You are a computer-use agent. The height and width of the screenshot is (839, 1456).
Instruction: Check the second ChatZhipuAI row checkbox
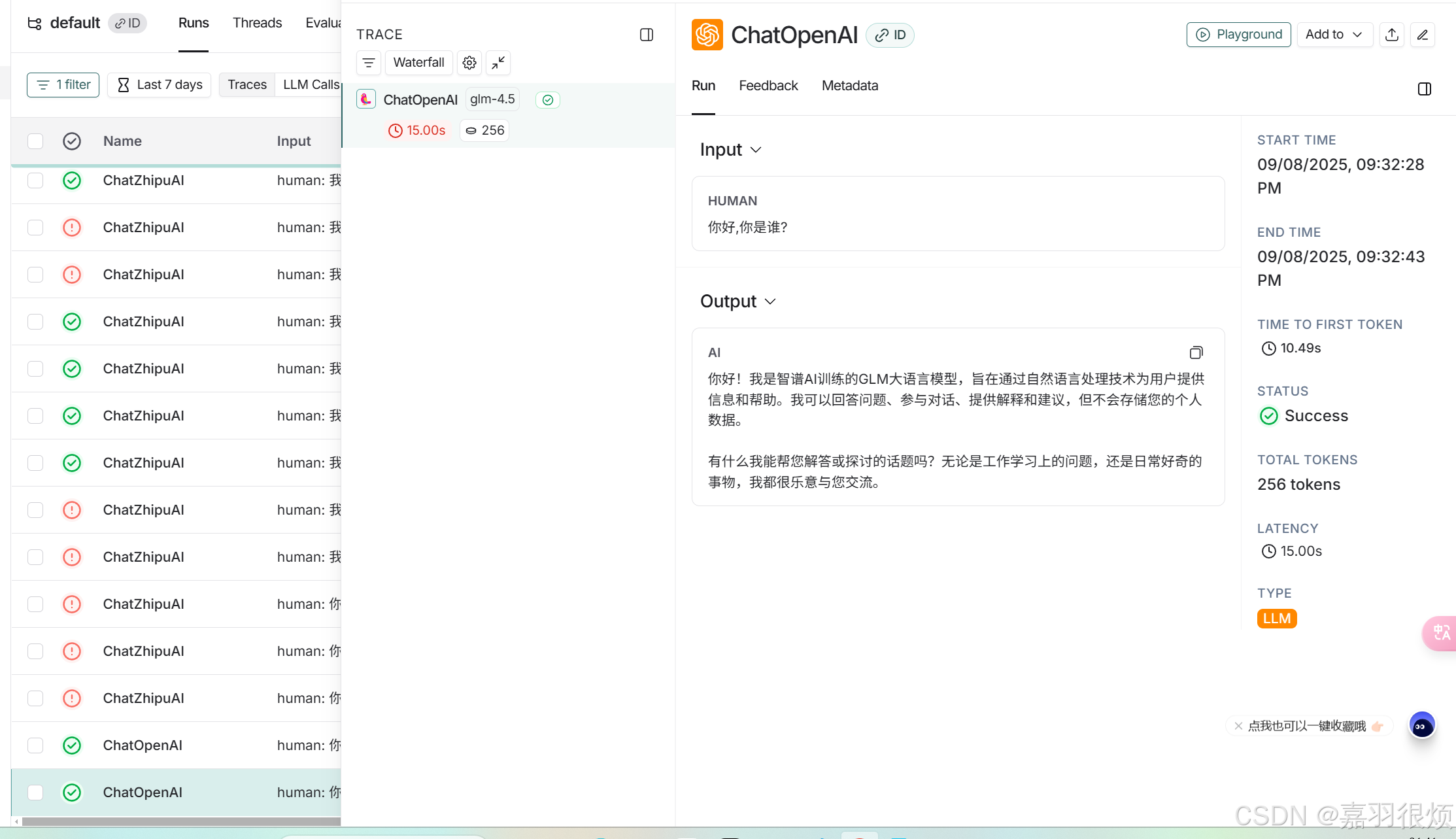point(35,228)
